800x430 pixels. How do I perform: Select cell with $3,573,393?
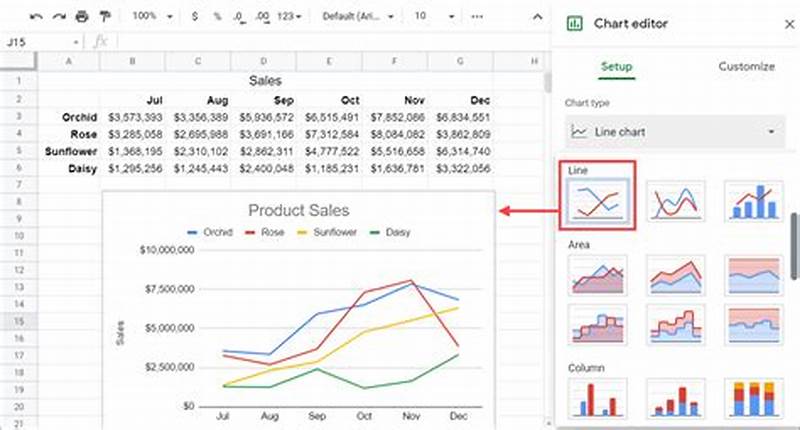[x=133, y=117]
